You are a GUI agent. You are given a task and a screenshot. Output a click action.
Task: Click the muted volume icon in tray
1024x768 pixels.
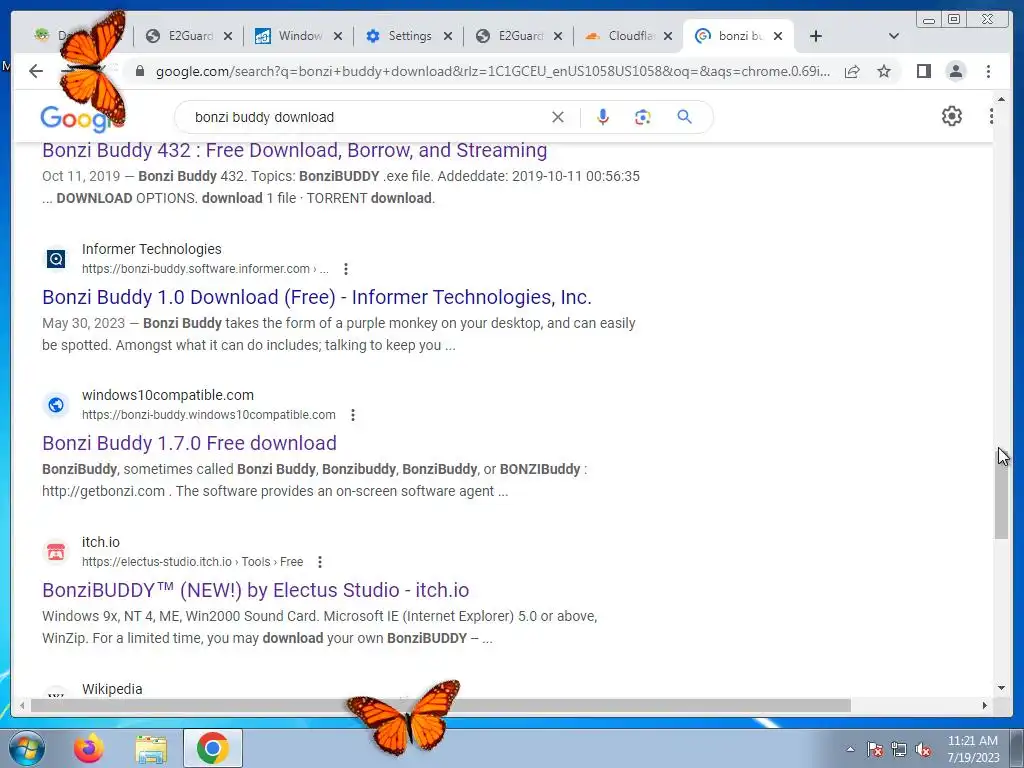click(x=923, y=750)
